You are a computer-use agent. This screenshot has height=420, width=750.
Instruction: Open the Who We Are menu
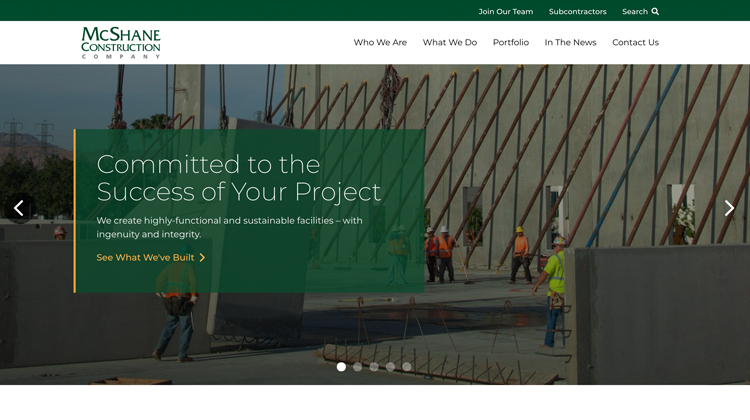[380, 42]
